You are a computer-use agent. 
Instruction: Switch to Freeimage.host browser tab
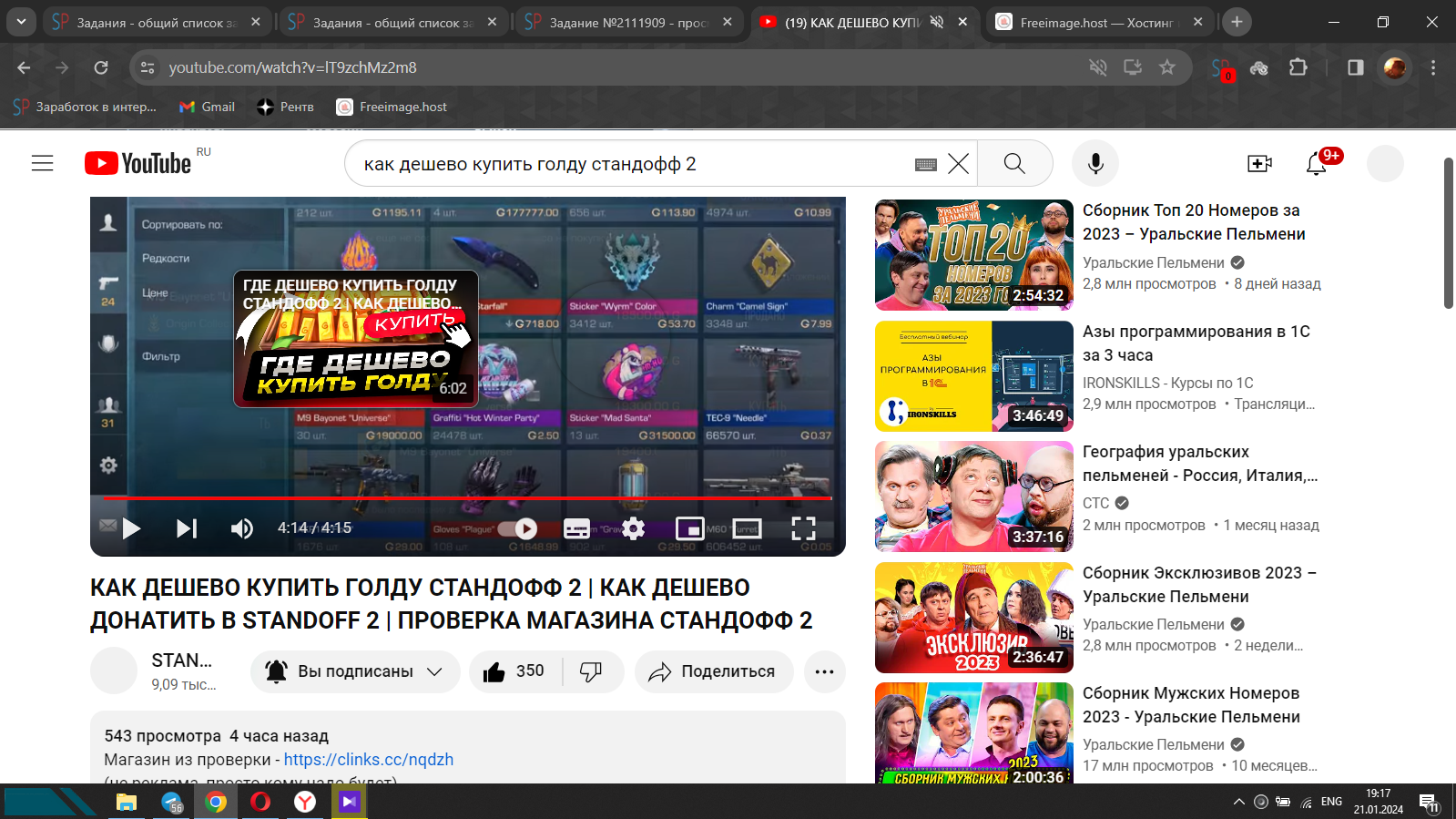point(1100,22)
